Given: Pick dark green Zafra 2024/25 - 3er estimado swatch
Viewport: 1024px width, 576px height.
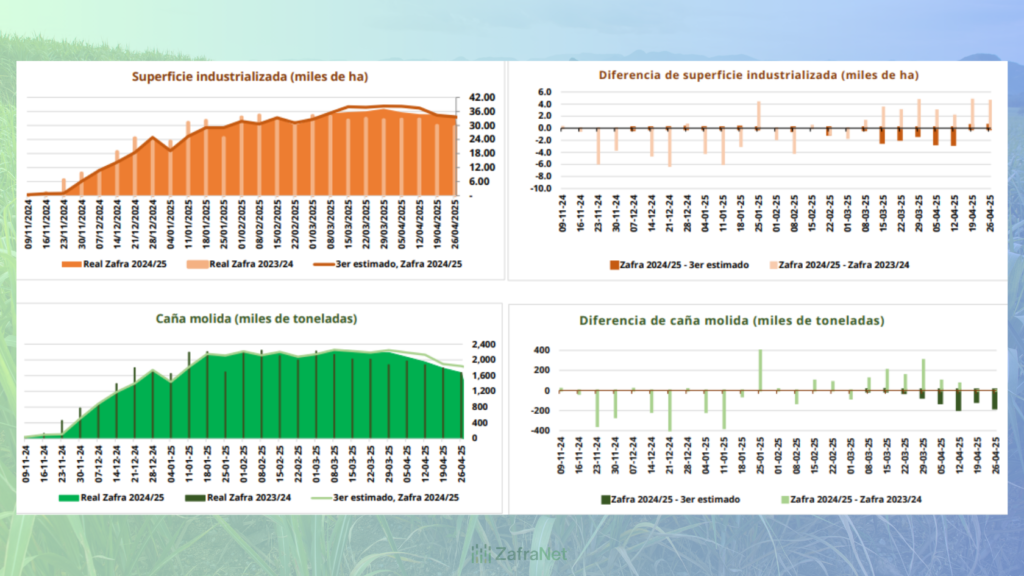Looking at the screenshot, I should [x=605, y=498].
